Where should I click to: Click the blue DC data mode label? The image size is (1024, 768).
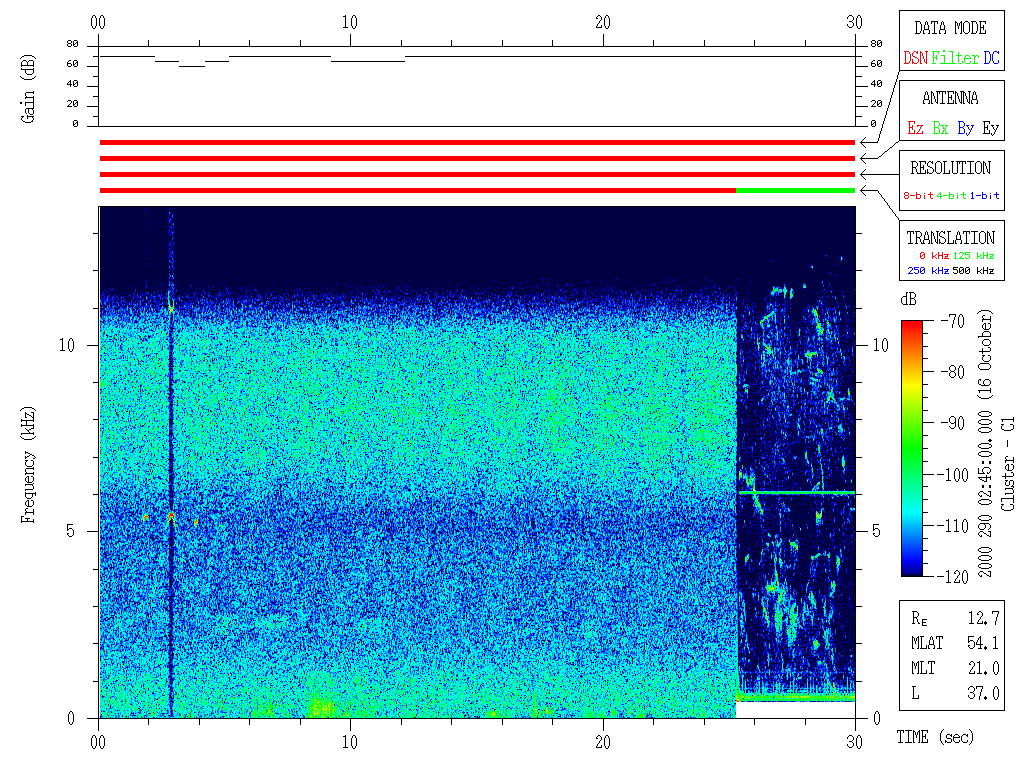[991, 59]
